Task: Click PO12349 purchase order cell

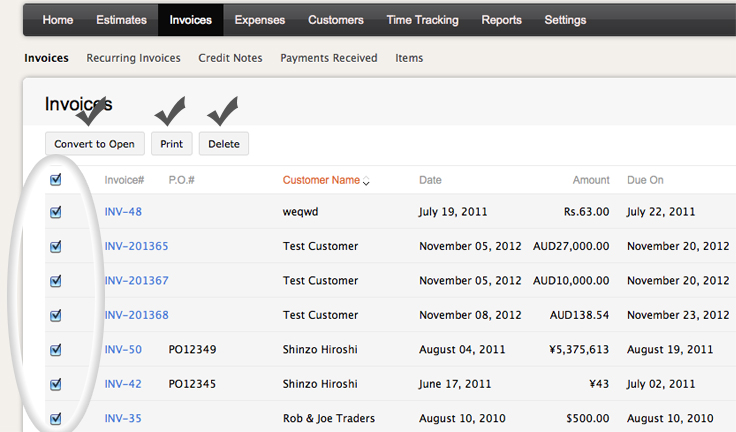Action: pos(192,349)
